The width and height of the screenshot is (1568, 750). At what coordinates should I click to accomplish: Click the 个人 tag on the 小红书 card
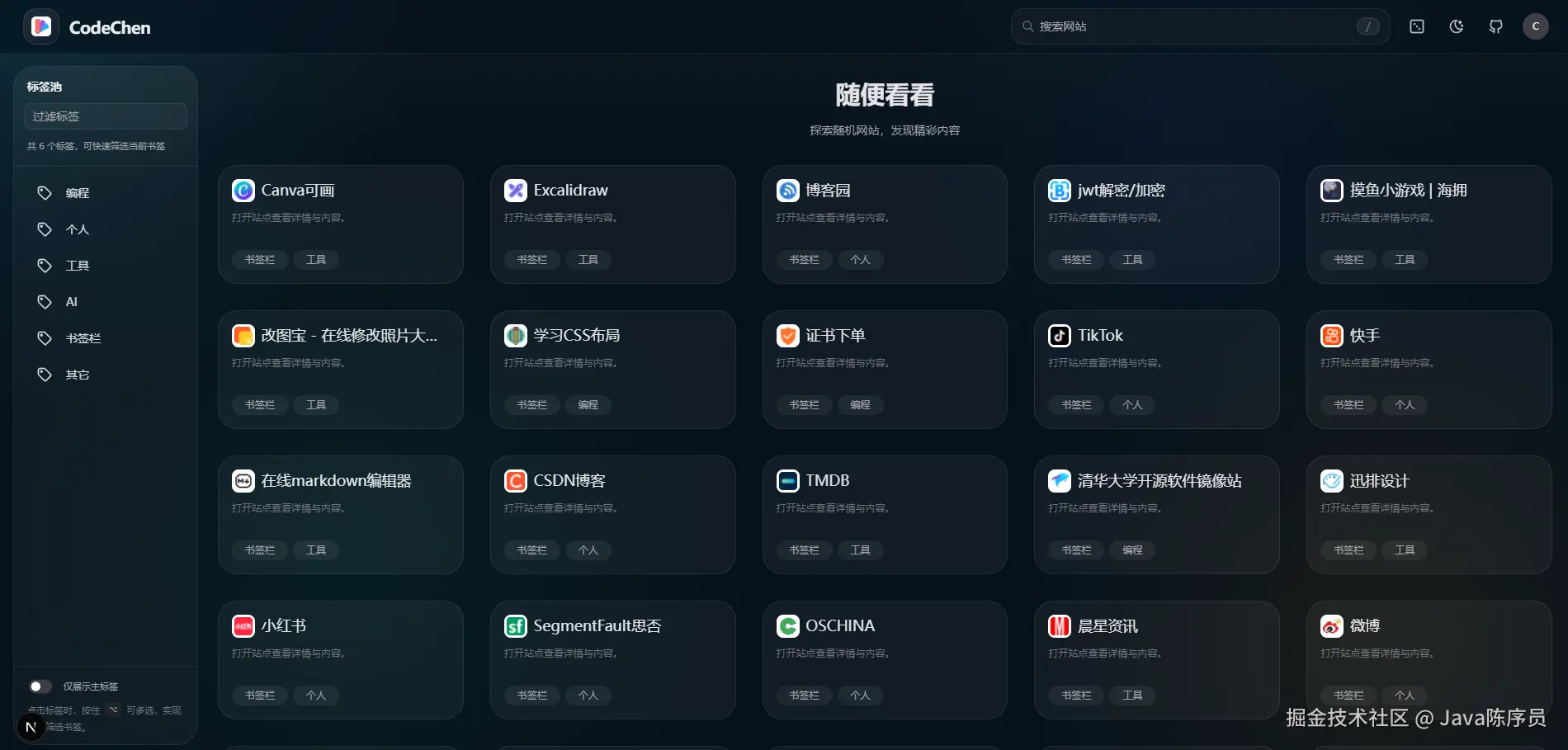(x=316, y=696)
